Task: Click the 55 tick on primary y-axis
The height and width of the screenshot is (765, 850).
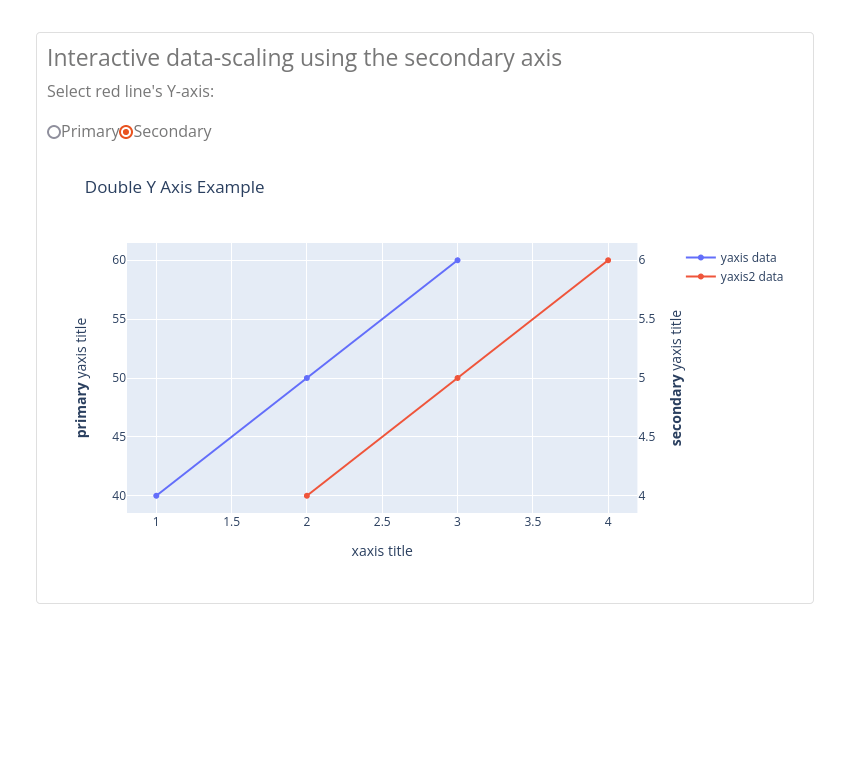Action: point(119,319)
